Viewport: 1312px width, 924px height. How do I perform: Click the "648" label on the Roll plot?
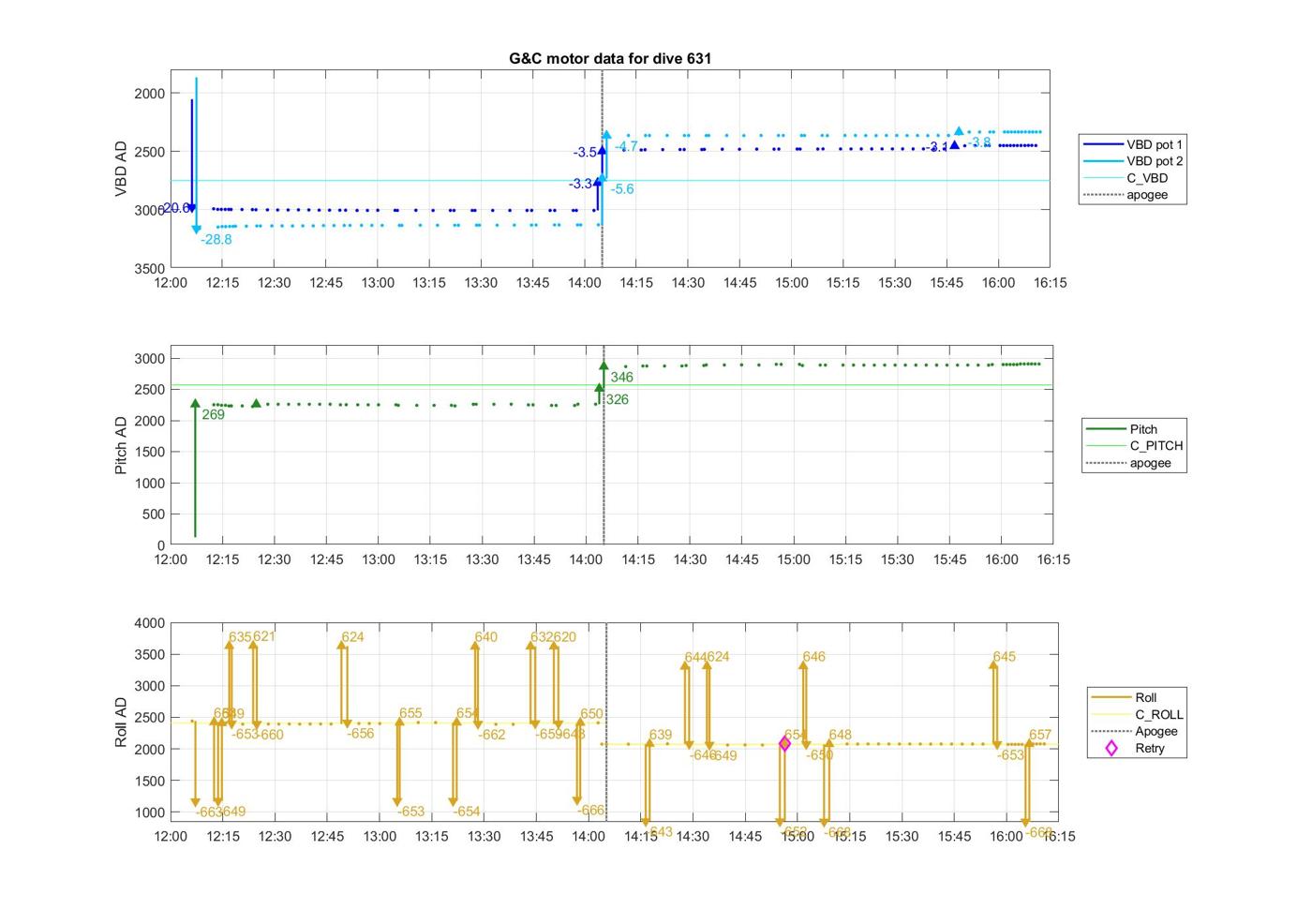[841, 735]
